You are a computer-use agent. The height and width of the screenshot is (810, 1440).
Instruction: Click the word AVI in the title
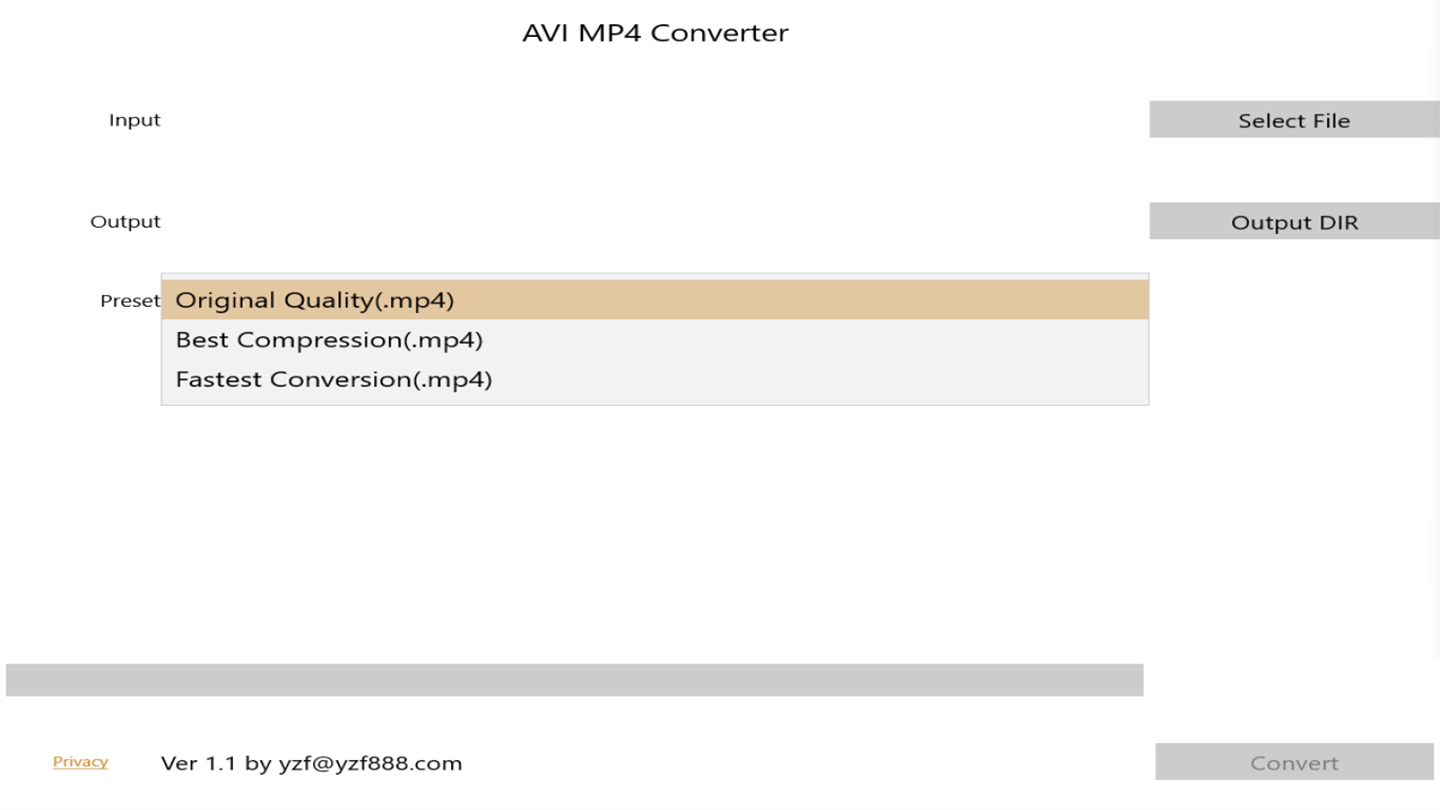point(546,33)
